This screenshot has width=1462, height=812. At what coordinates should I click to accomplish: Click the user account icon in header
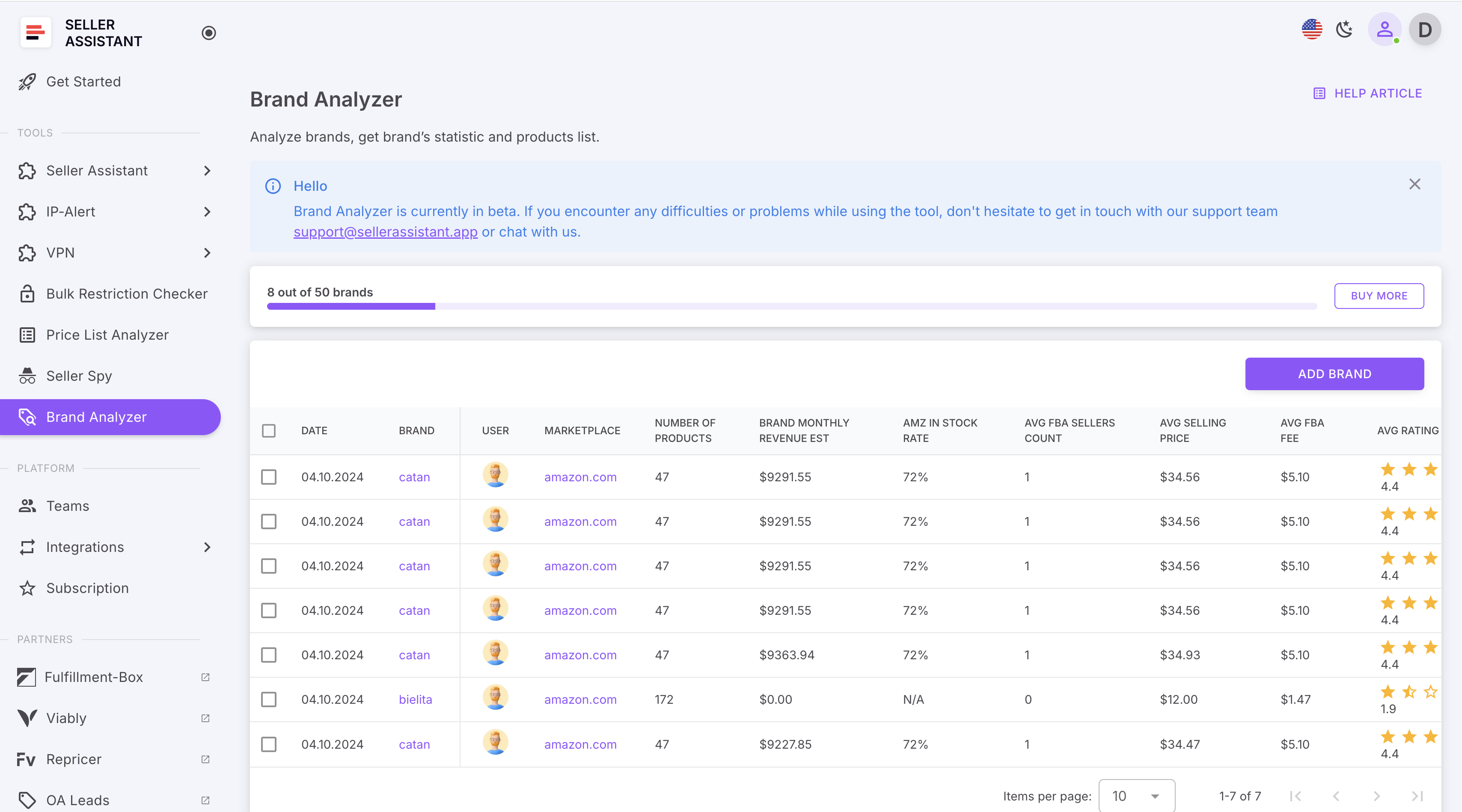1384,29
